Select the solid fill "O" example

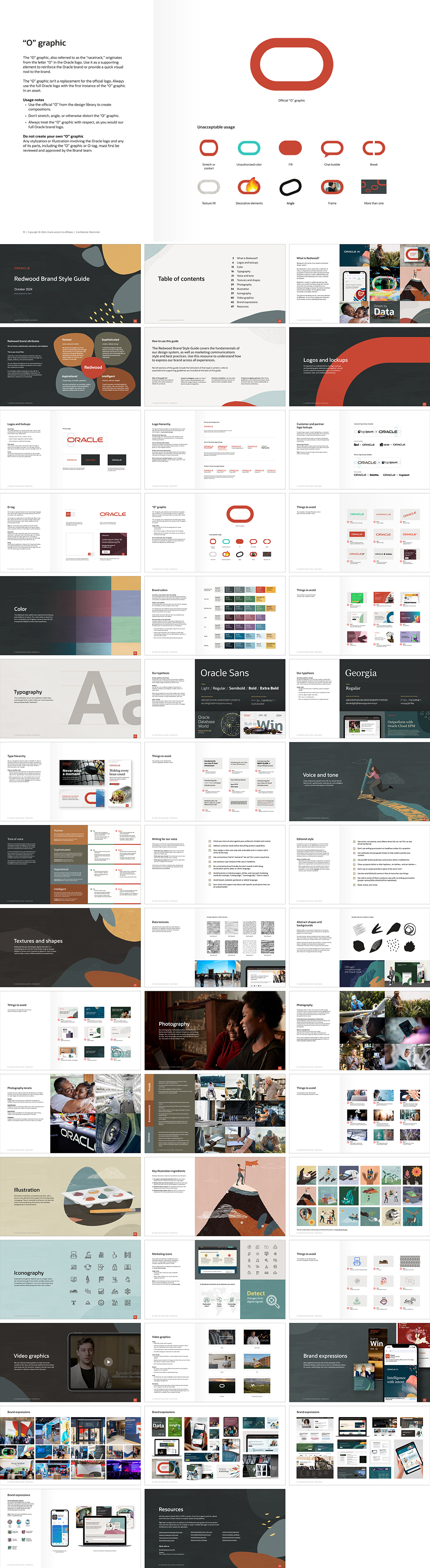click(290, 148)
